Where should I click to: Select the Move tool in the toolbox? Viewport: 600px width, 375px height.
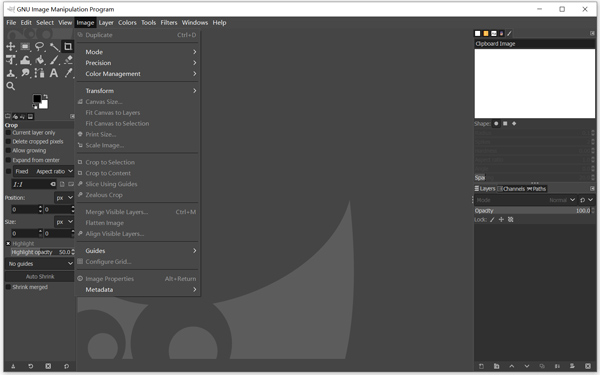pos(10,47)
